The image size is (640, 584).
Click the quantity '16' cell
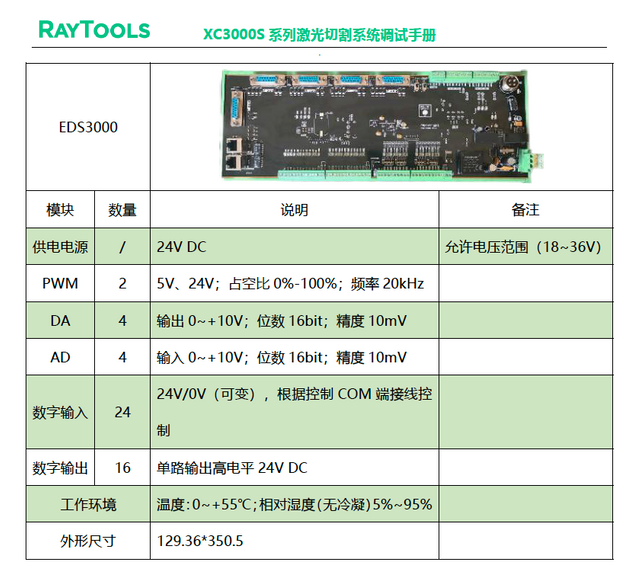tap(122, 468)
